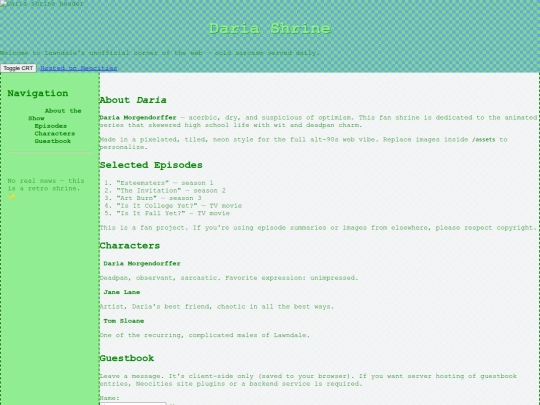Click the broken Daria shrine header image
Viewport: 540px width, 405px height.
click(42, 4)
